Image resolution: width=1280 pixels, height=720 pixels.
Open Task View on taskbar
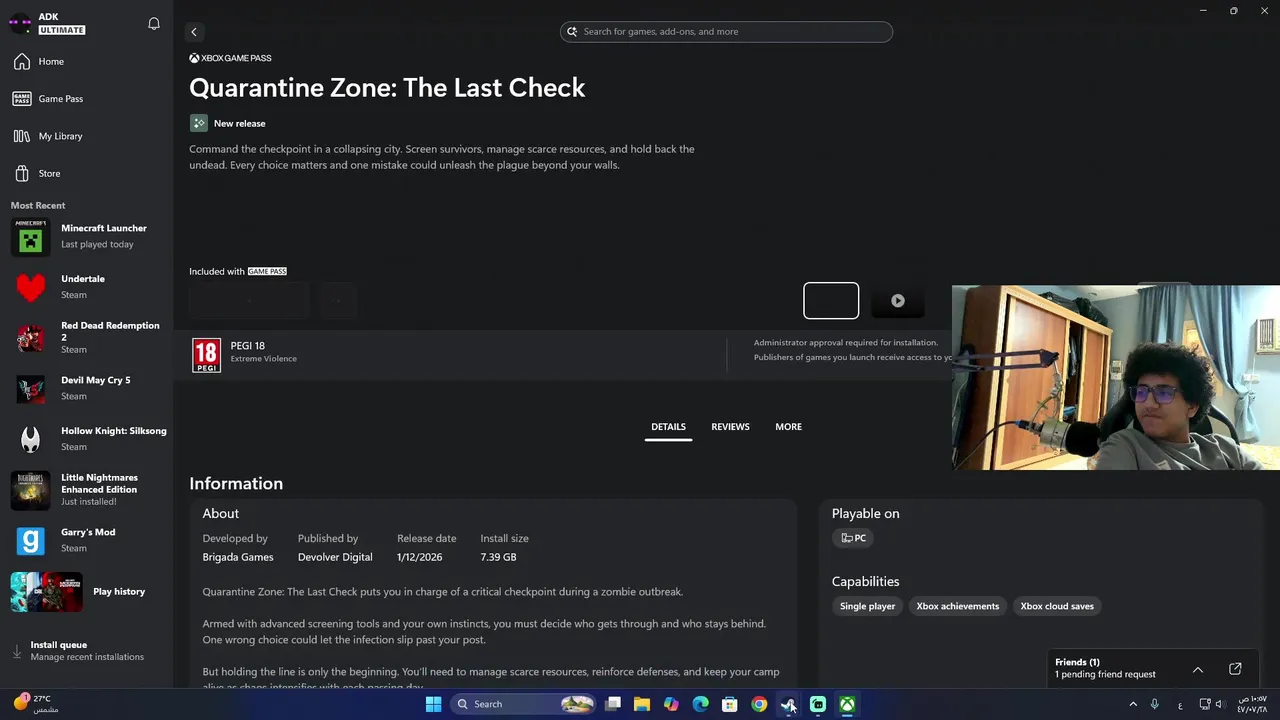[613, 704]
